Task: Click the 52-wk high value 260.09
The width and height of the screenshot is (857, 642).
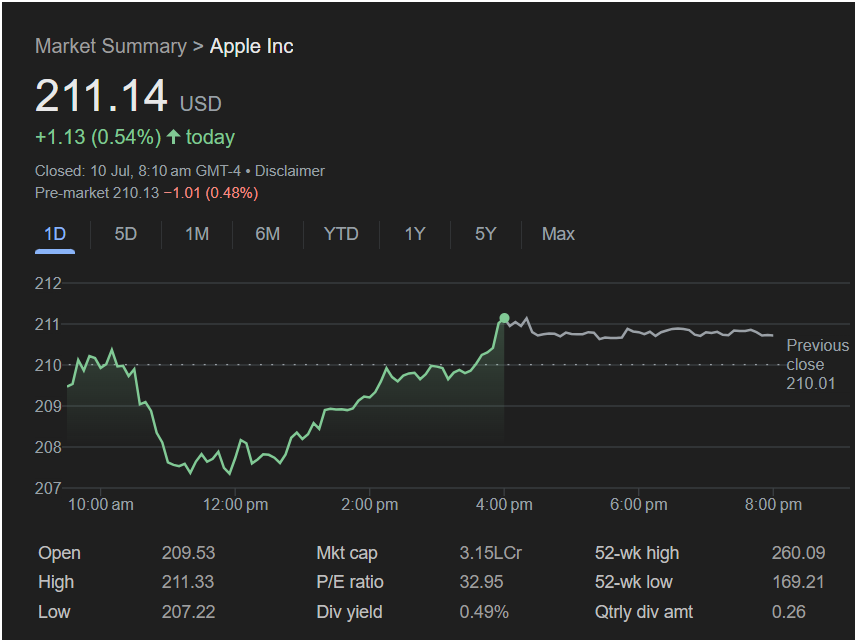Action: (798, 553)
